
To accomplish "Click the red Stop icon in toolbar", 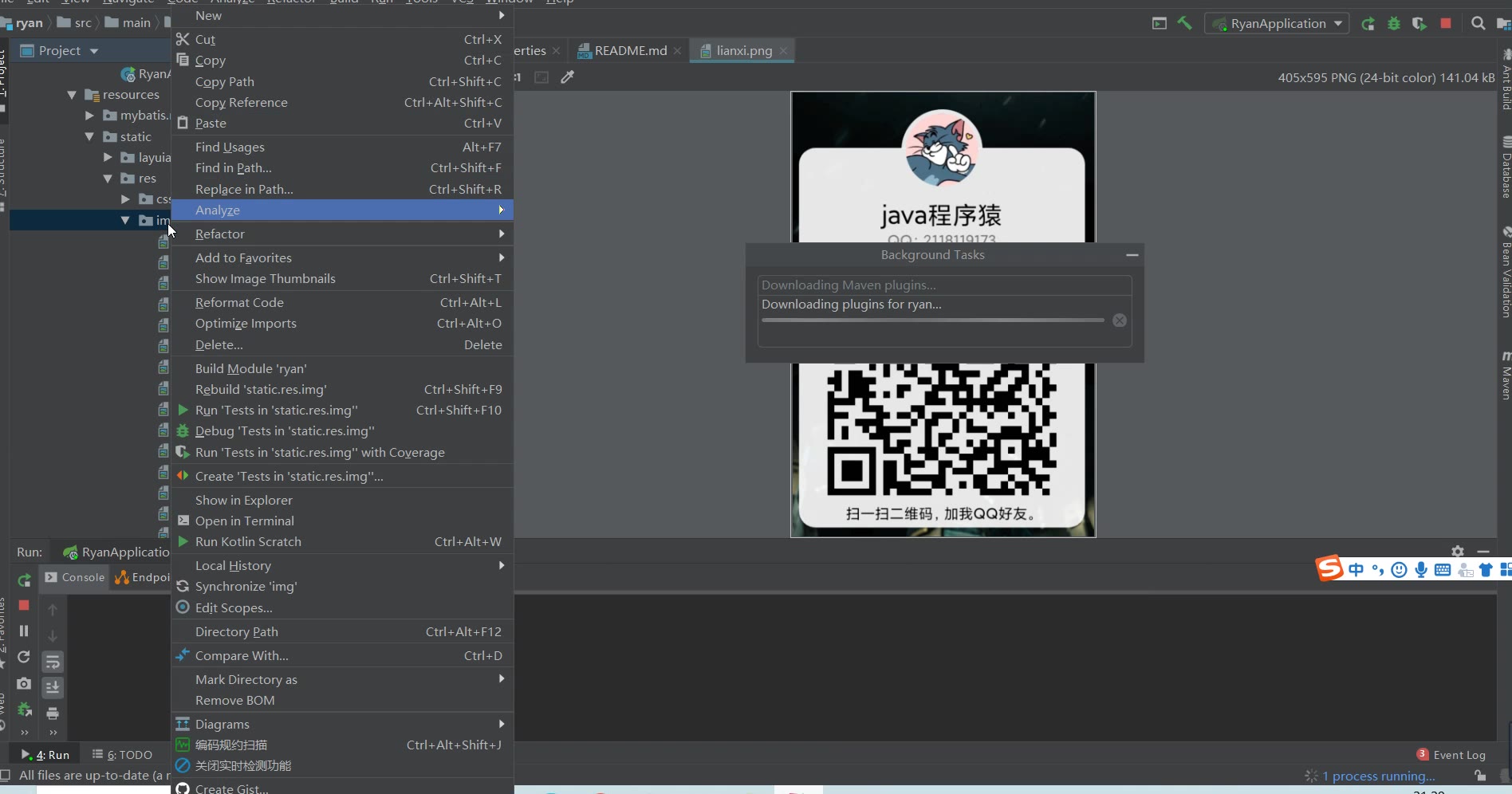I will tap(1446, 23).
